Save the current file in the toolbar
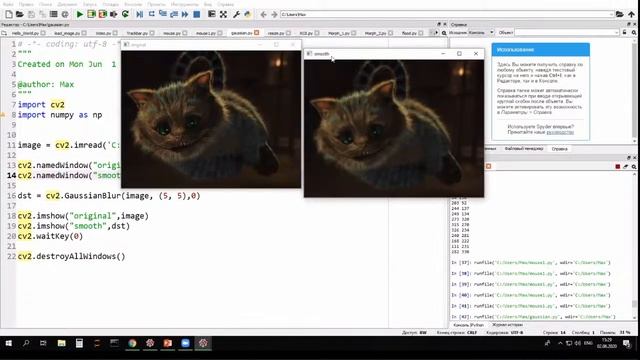The height and width of the screenshot is (360, 640). click(31, 14)
